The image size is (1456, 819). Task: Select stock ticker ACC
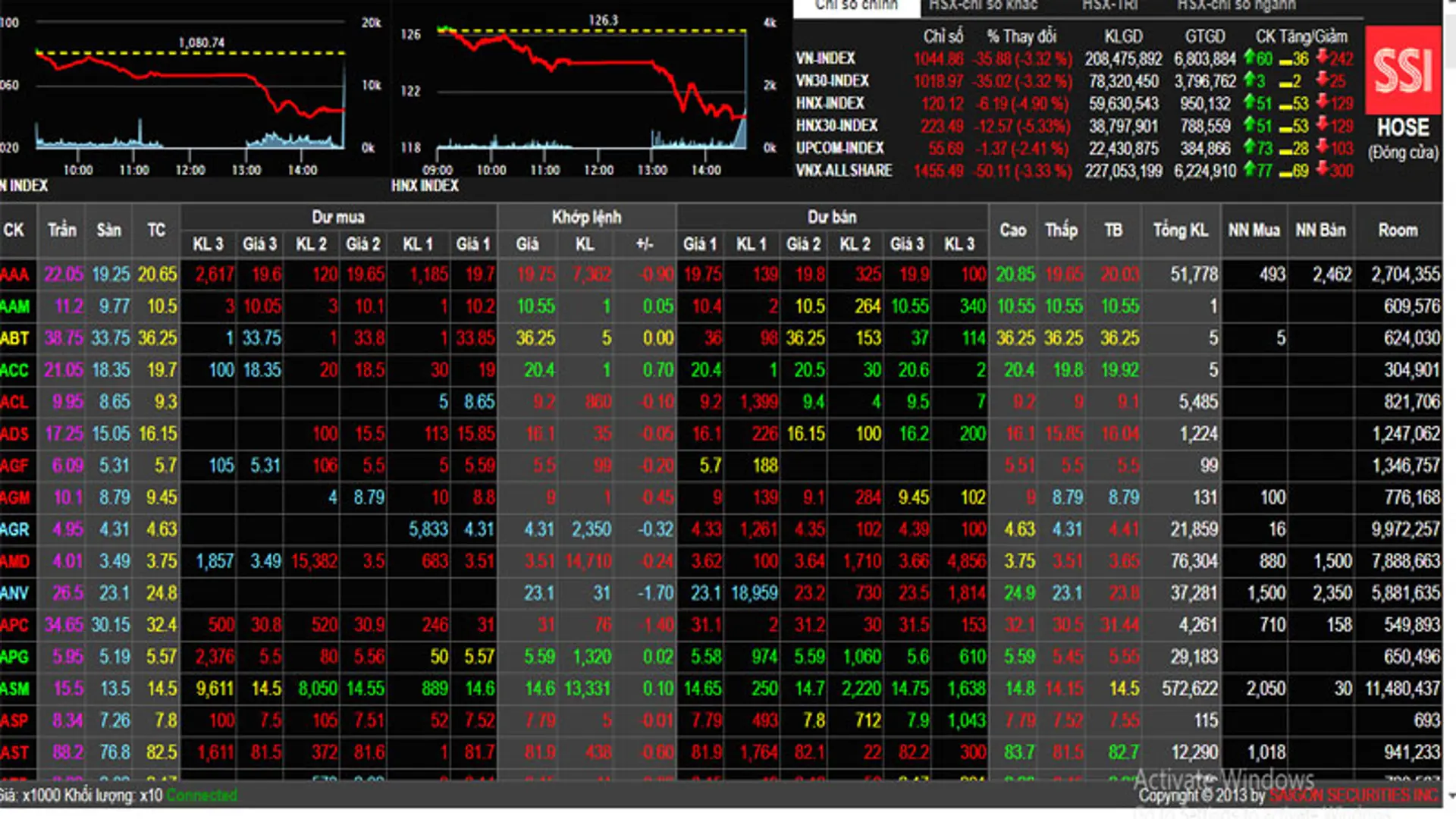[x=14, y=370]
